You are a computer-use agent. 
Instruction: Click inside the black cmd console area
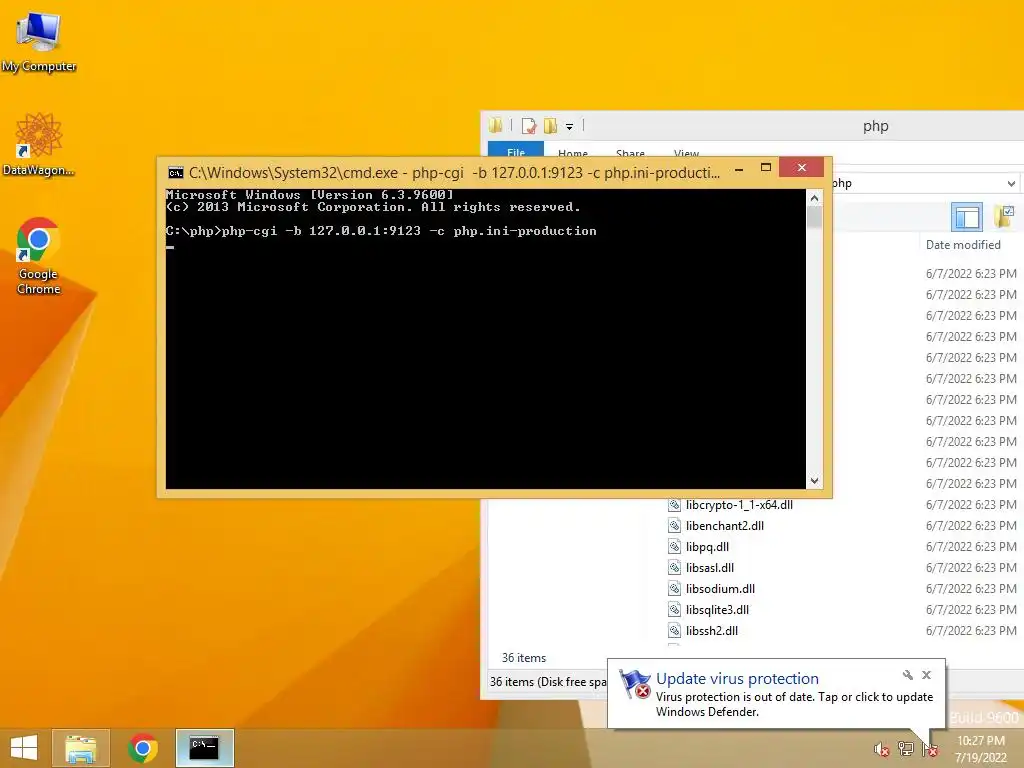click(485, 338)
